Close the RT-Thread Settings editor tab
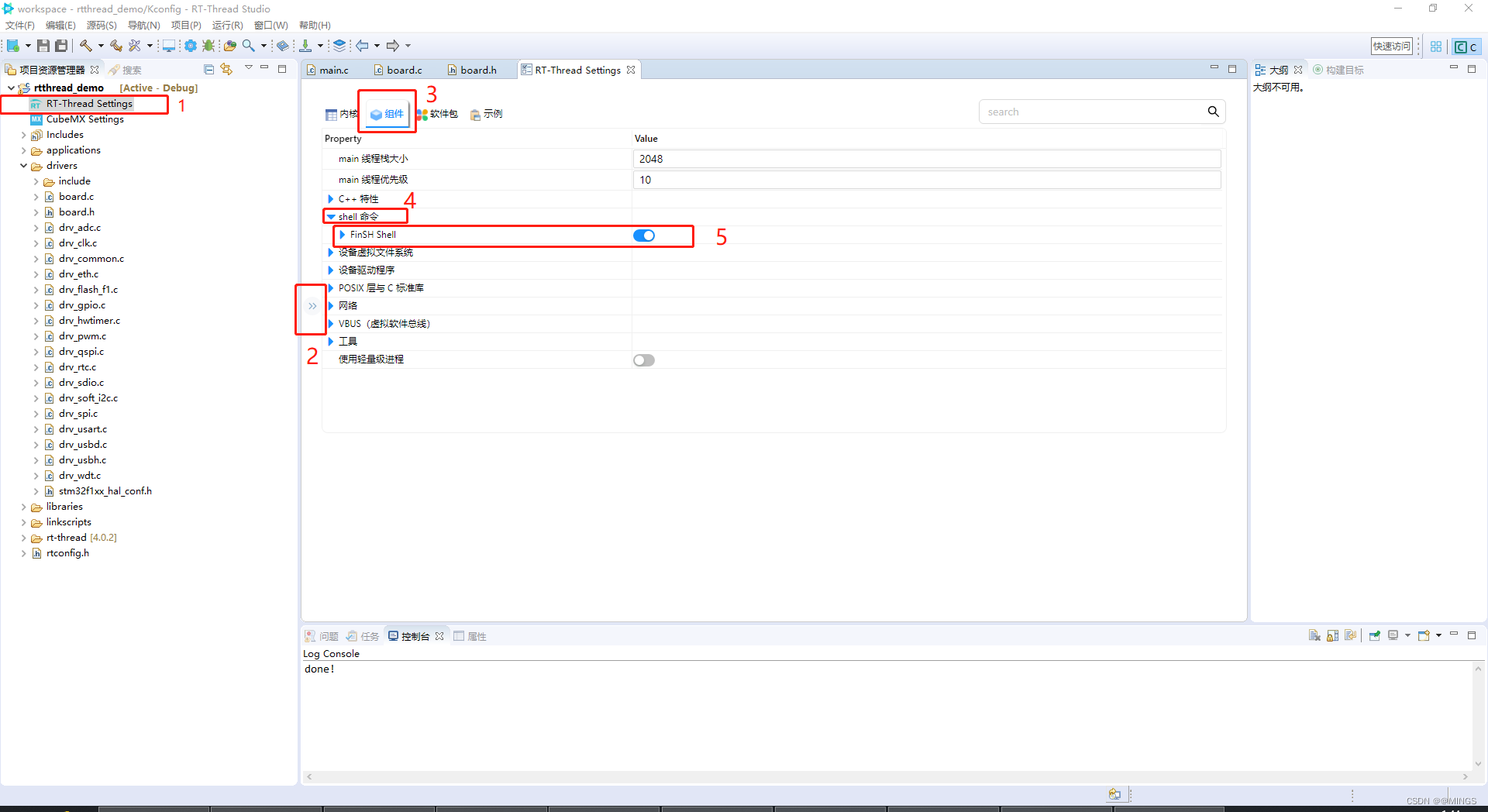The image size is (1488, 812). pos(631,70)
